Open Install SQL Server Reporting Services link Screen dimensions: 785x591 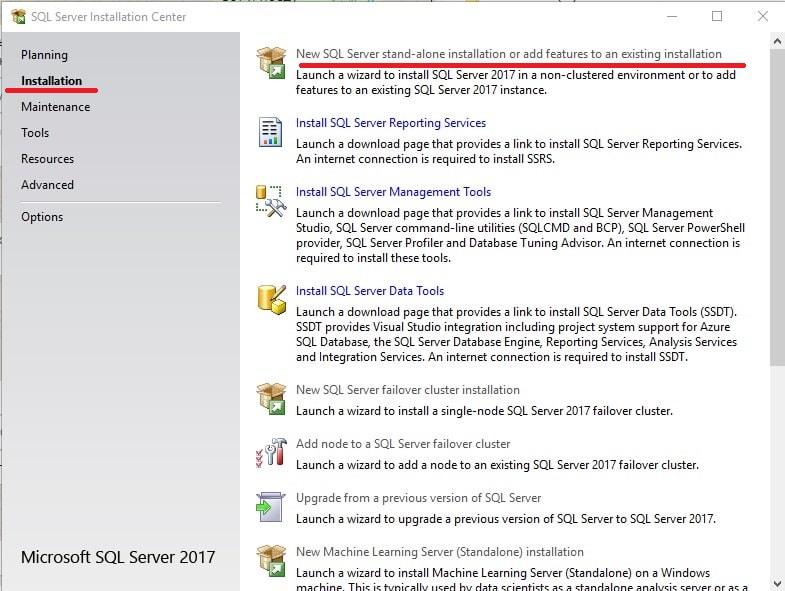coord(391,123)
